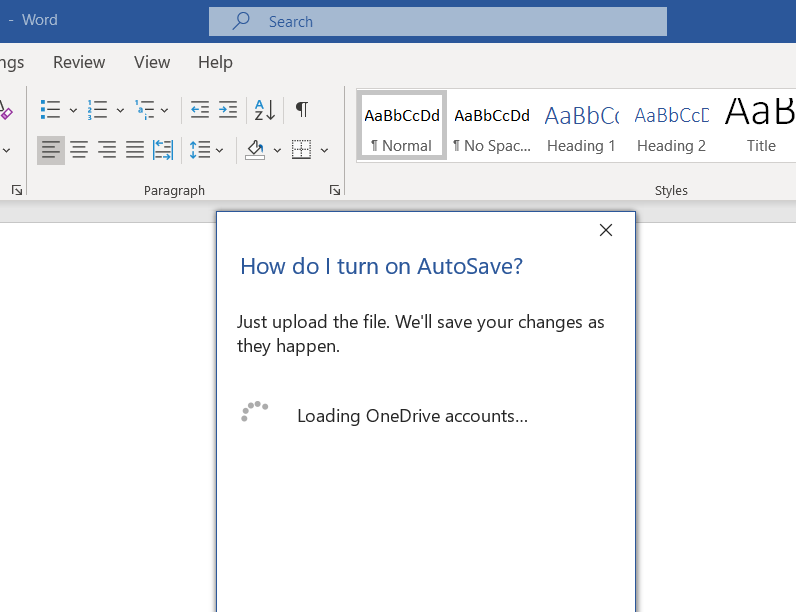This screenshot has height=612, width=796.
Task: Open the Borders dropdown arrow
Action: (x=324, y=151)
